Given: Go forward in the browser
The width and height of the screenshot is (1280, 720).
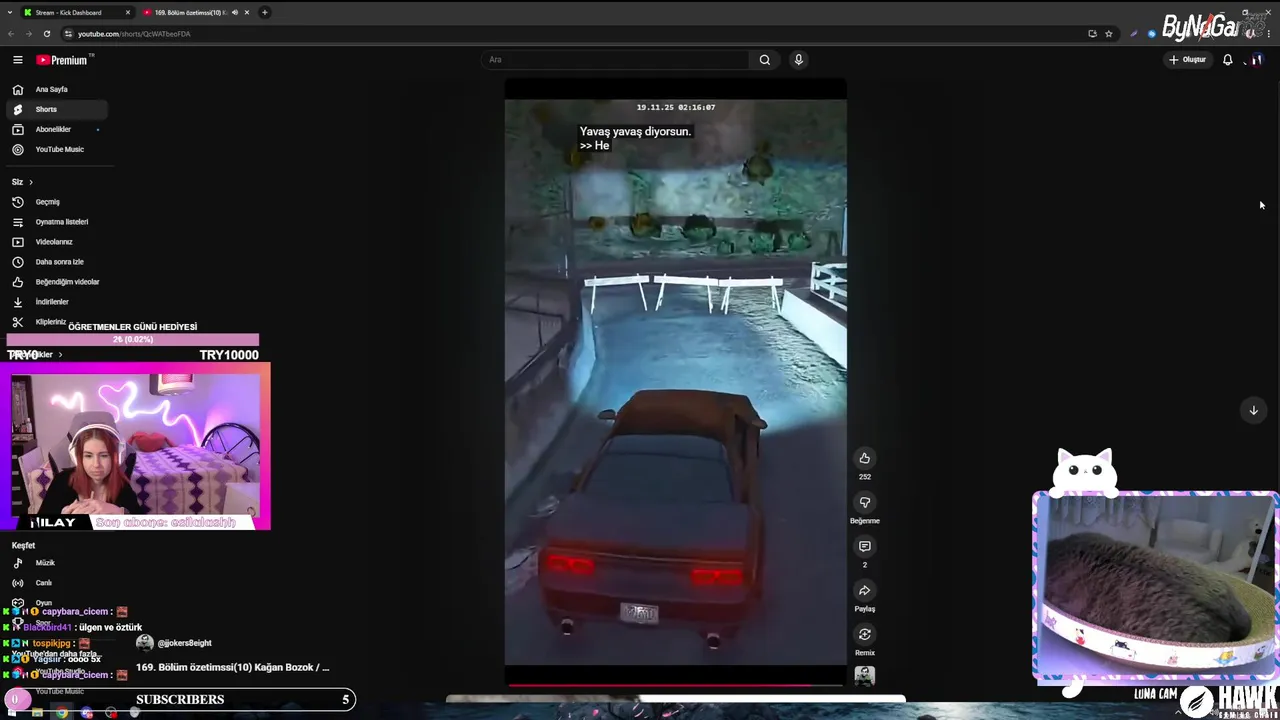Looking at the screenshot, I should click(28, 33).
